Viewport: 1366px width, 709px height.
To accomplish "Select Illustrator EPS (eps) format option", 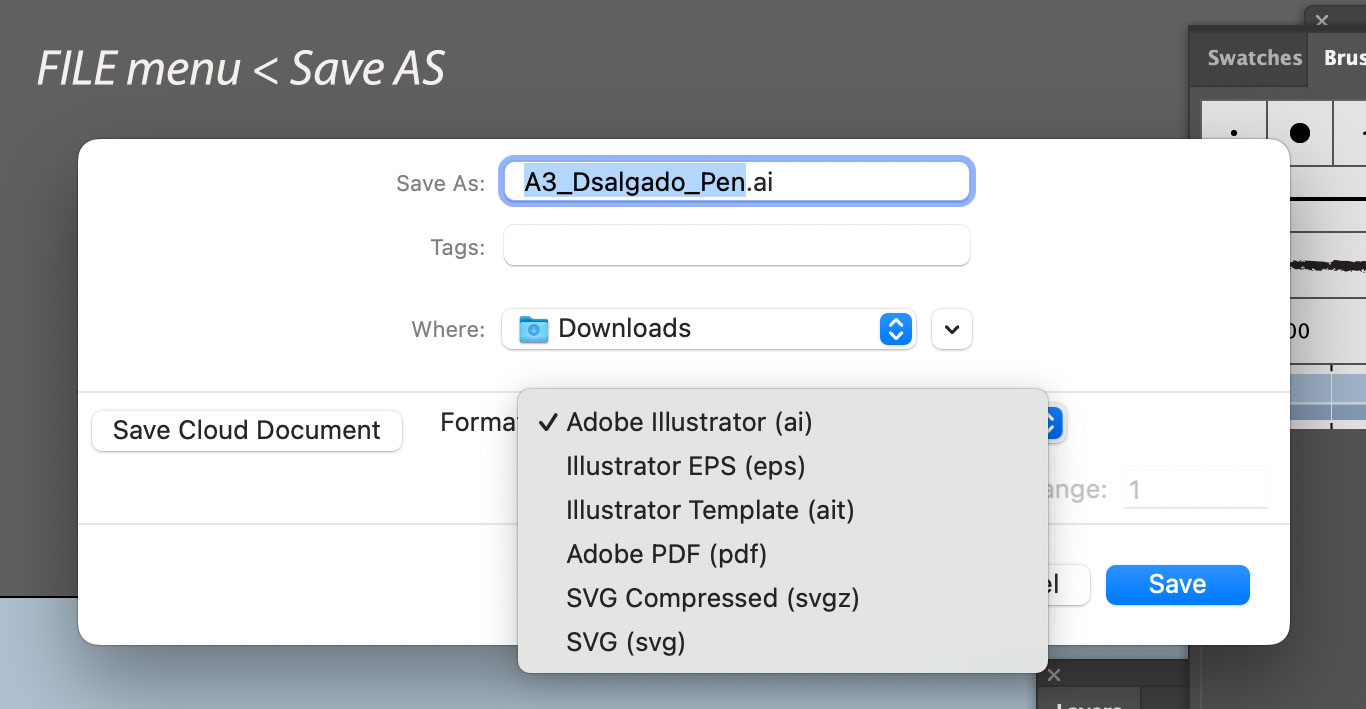I will [x=685, y=466].
